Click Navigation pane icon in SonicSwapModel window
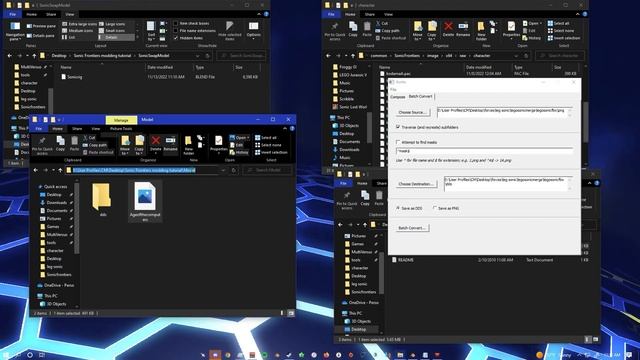The width and height of the screenshot is (640, 360). pyautogui.click(x=15, y=27)
